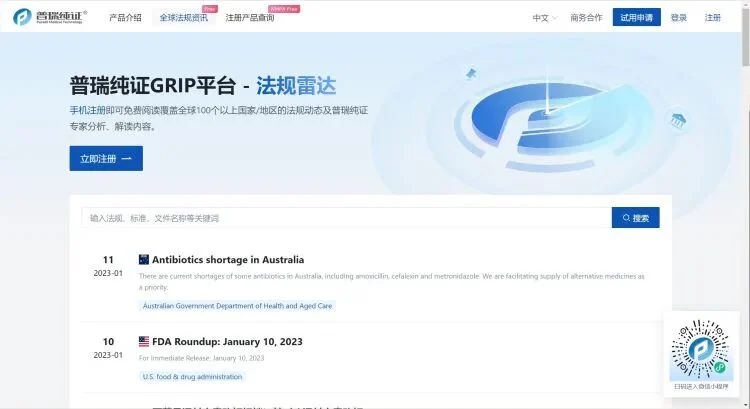Viewport: 750px width, 409px height.
Task: Select the Australian Government Department of Health tag
Action: pyautogui.click(x=237, y=306)
